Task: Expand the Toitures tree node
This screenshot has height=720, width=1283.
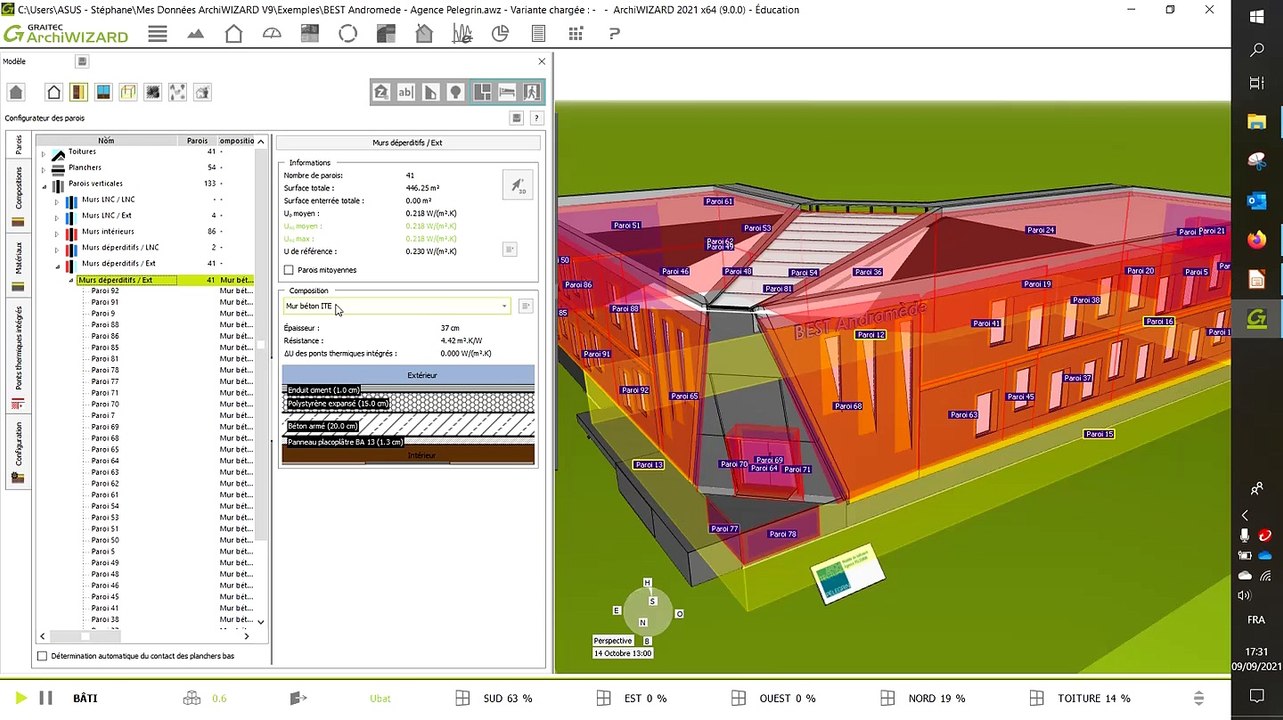Action: [x=44, y=152]
